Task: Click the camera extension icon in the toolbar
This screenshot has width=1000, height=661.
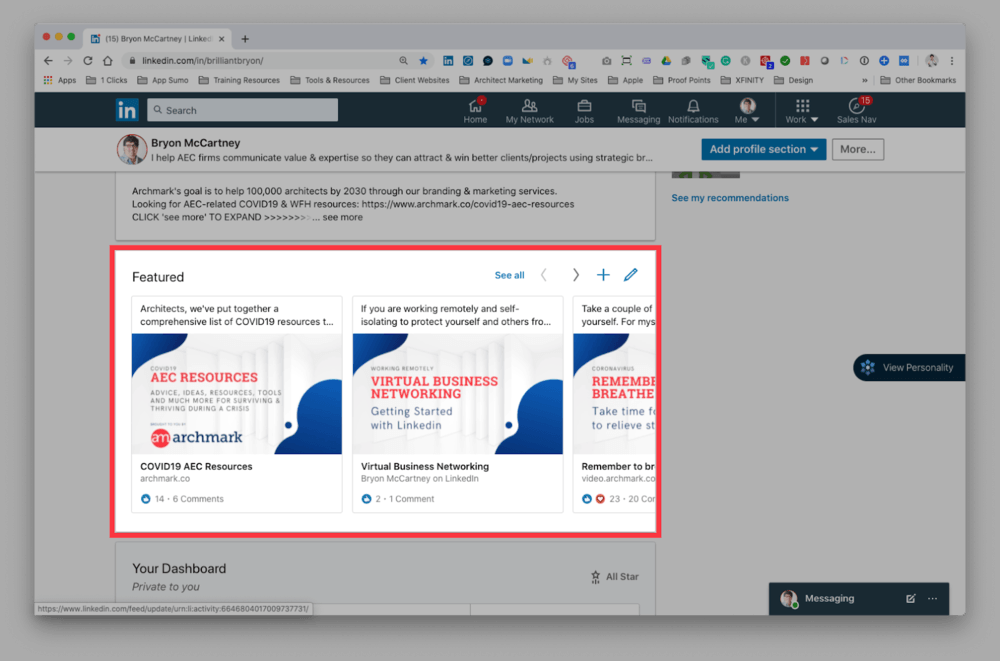Action: [607, 61]
